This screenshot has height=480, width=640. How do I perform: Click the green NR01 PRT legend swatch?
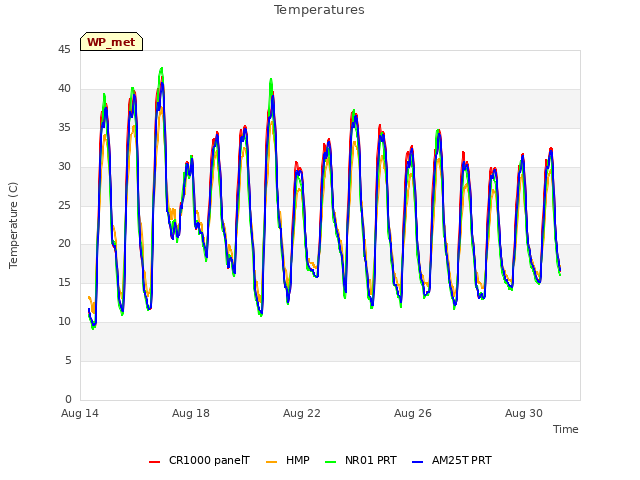pos(331,462)
